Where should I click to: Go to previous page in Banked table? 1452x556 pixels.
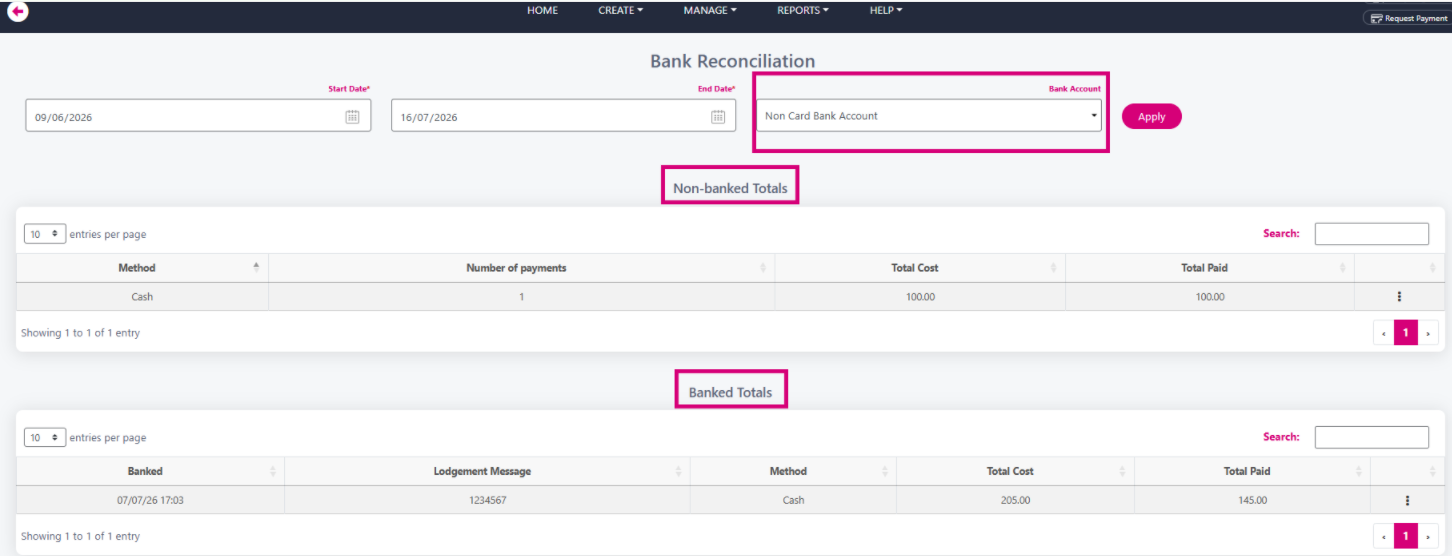[x=1383, y=536]
